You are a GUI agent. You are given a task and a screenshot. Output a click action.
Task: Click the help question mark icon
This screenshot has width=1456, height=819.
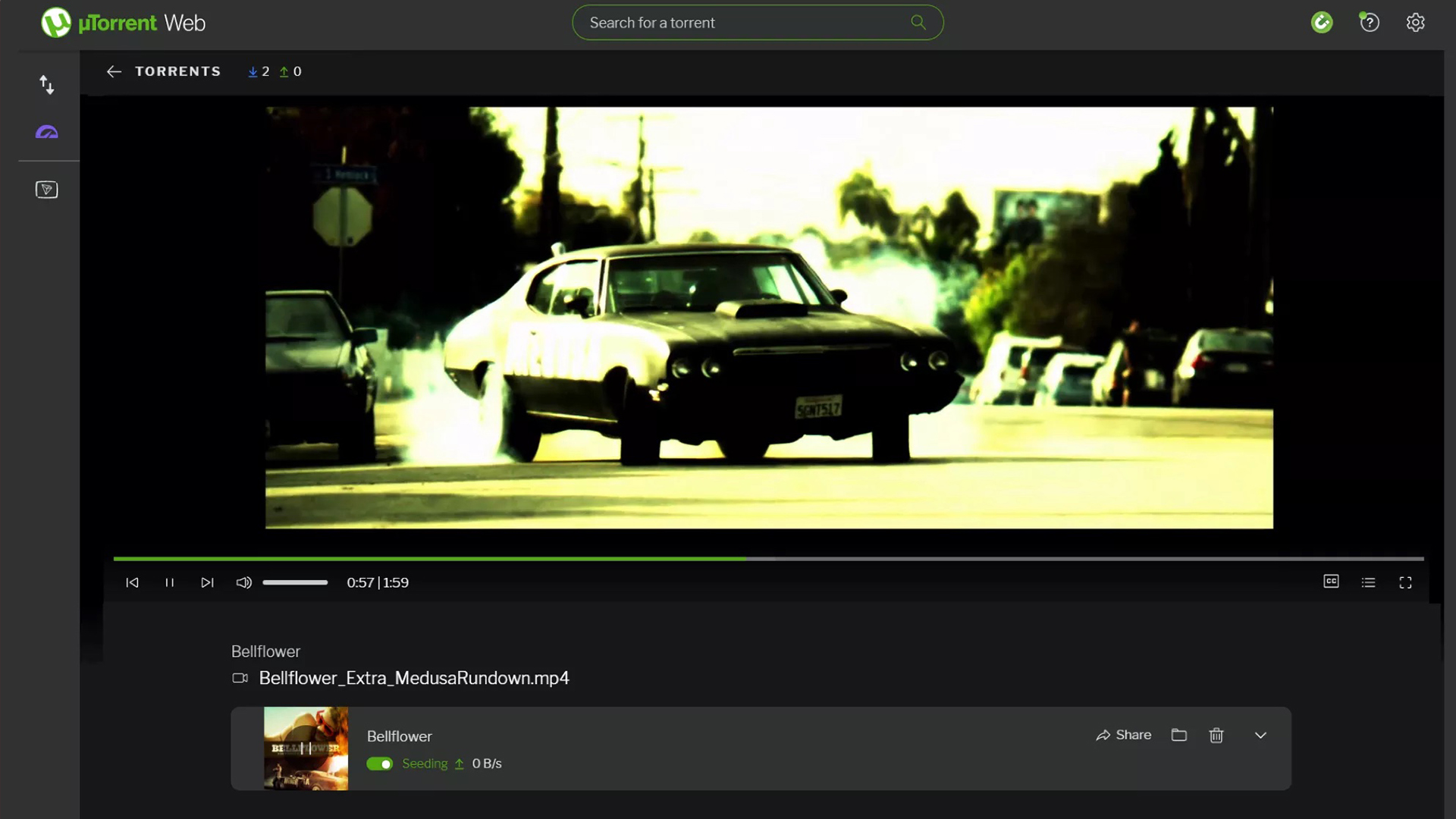click(x=1369, y=22)
